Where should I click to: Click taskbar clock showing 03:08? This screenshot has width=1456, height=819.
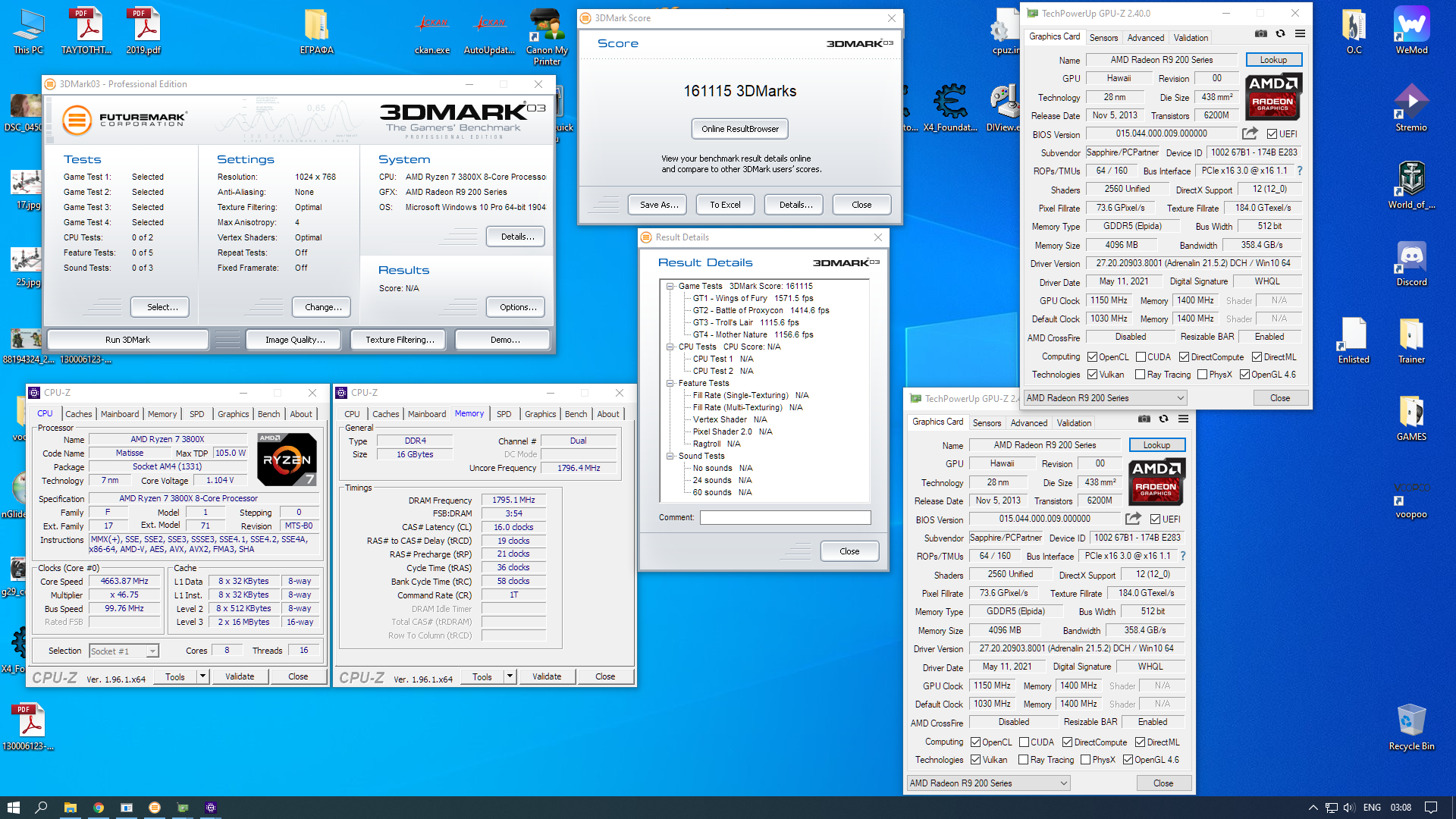pos(1401,808)
